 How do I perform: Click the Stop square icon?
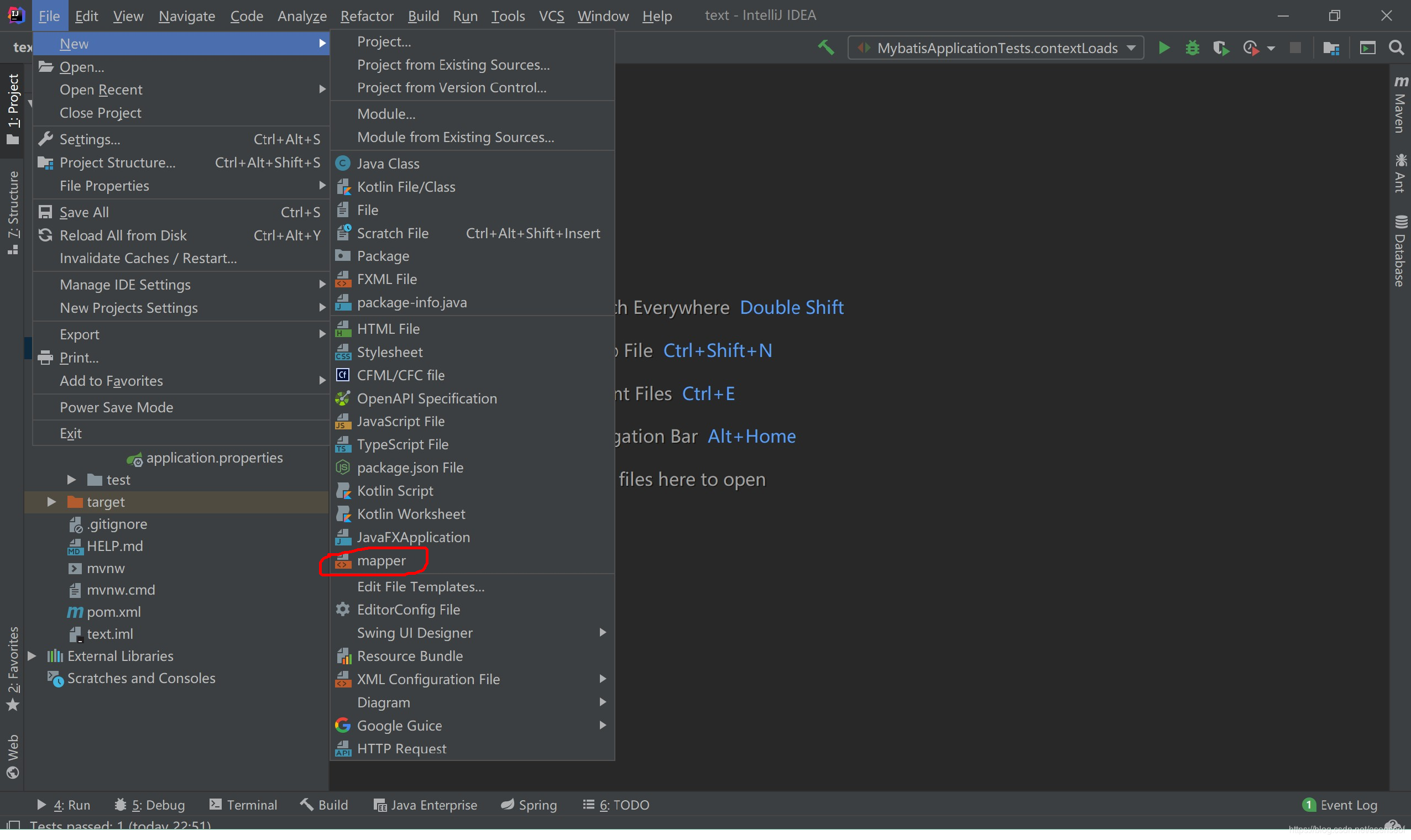coord(1295,48)
